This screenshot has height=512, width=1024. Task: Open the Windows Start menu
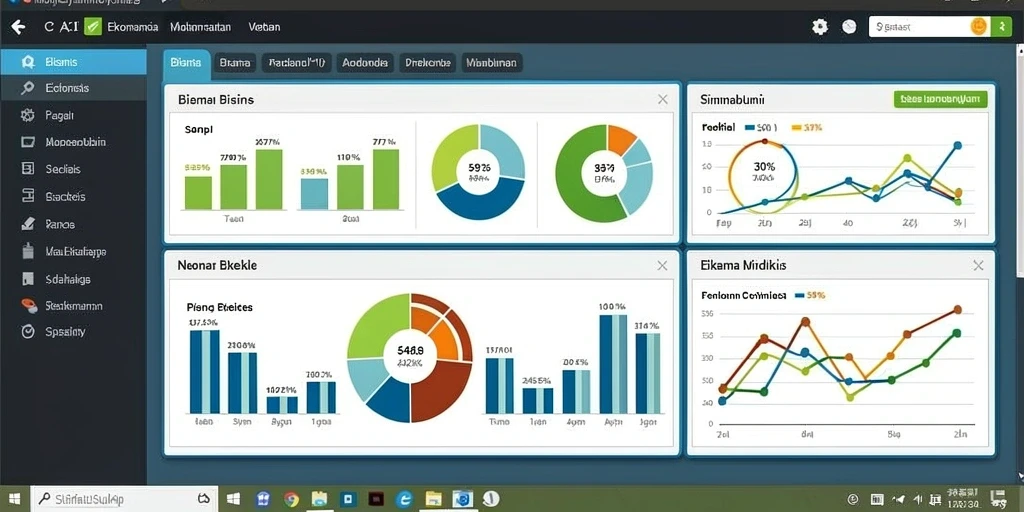click(x=14, y=499)
